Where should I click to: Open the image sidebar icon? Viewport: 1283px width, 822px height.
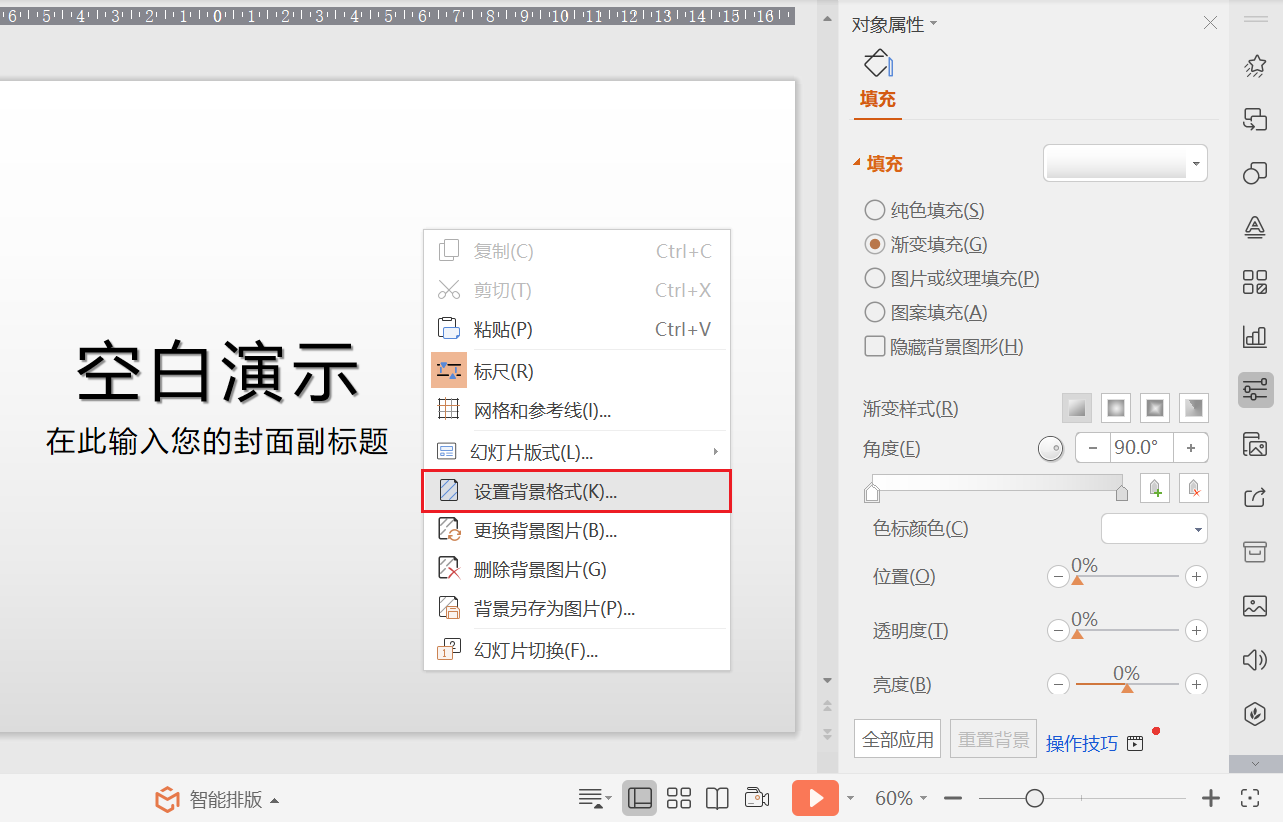pos(1255,606)
